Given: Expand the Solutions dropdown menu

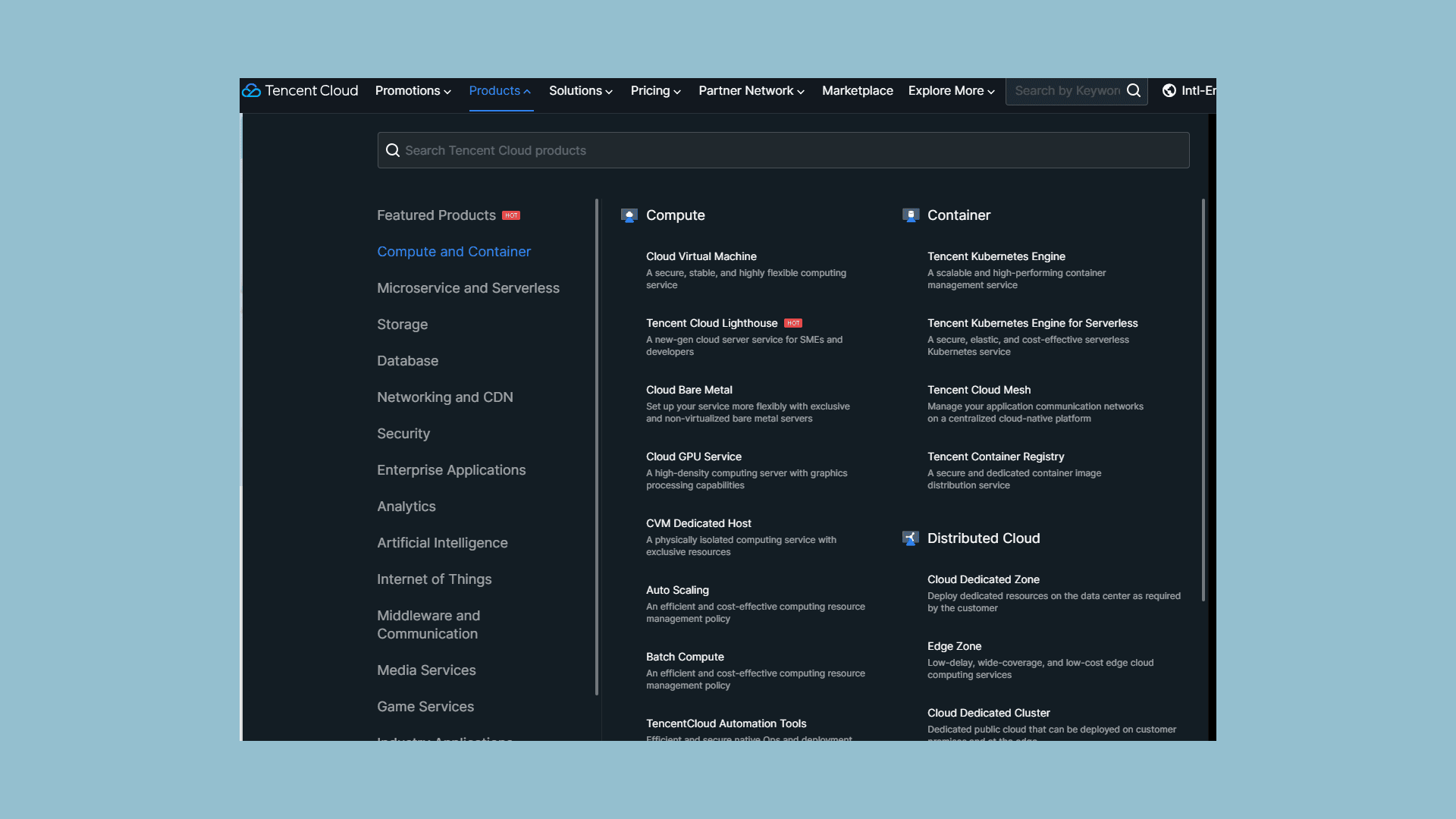Looking at the screenshot, I should point(579,91).
